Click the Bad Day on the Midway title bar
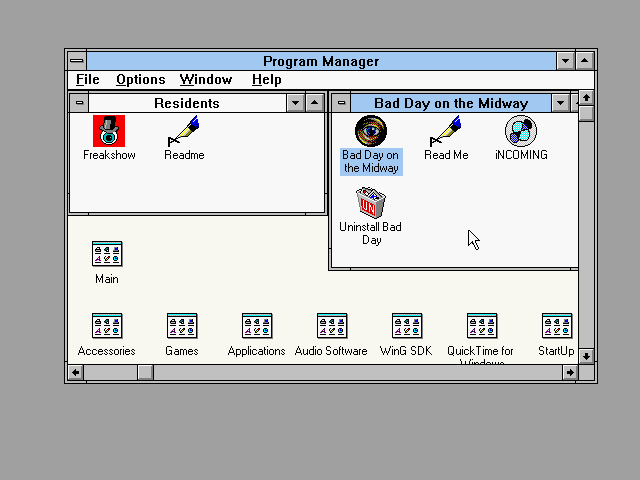 click(451, 103)
